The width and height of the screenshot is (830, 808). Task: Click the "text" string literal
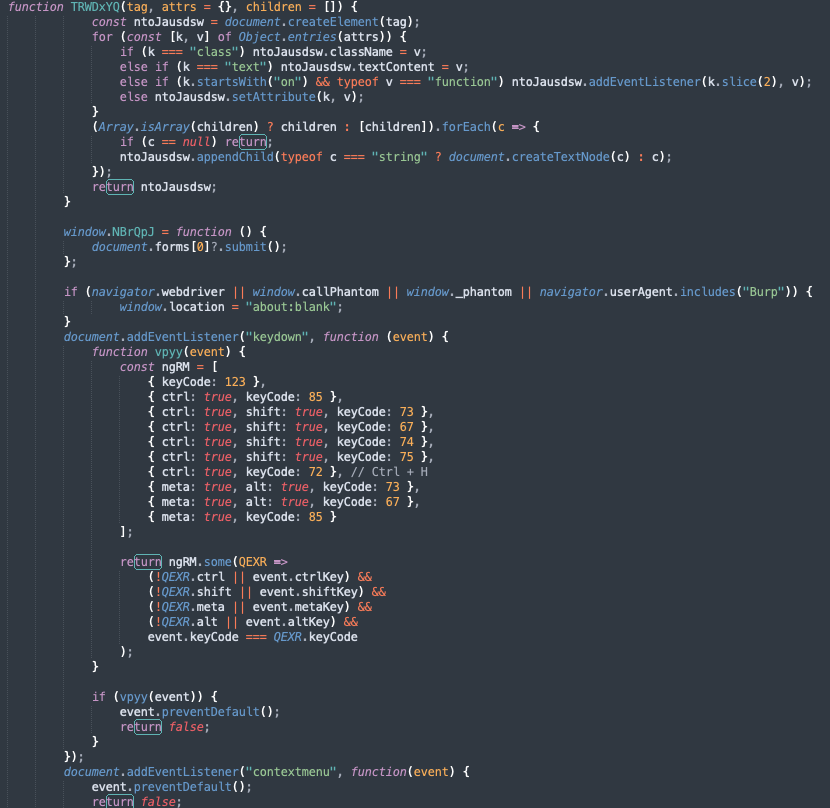(x=246, y=67)
